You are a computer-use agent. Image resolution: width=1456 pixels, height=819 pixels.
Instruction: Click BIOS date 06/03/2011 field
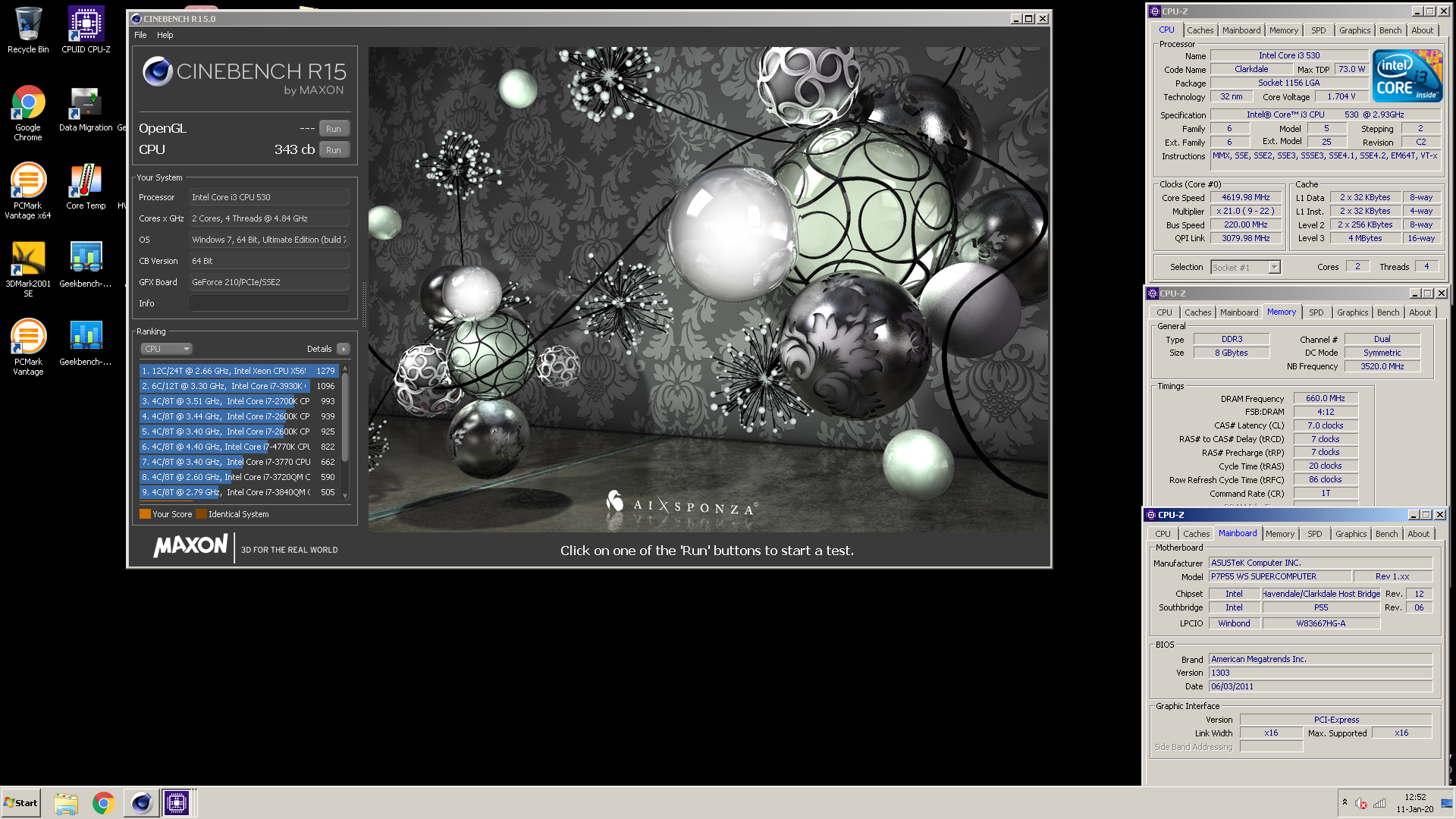[x=1320, y=686]
